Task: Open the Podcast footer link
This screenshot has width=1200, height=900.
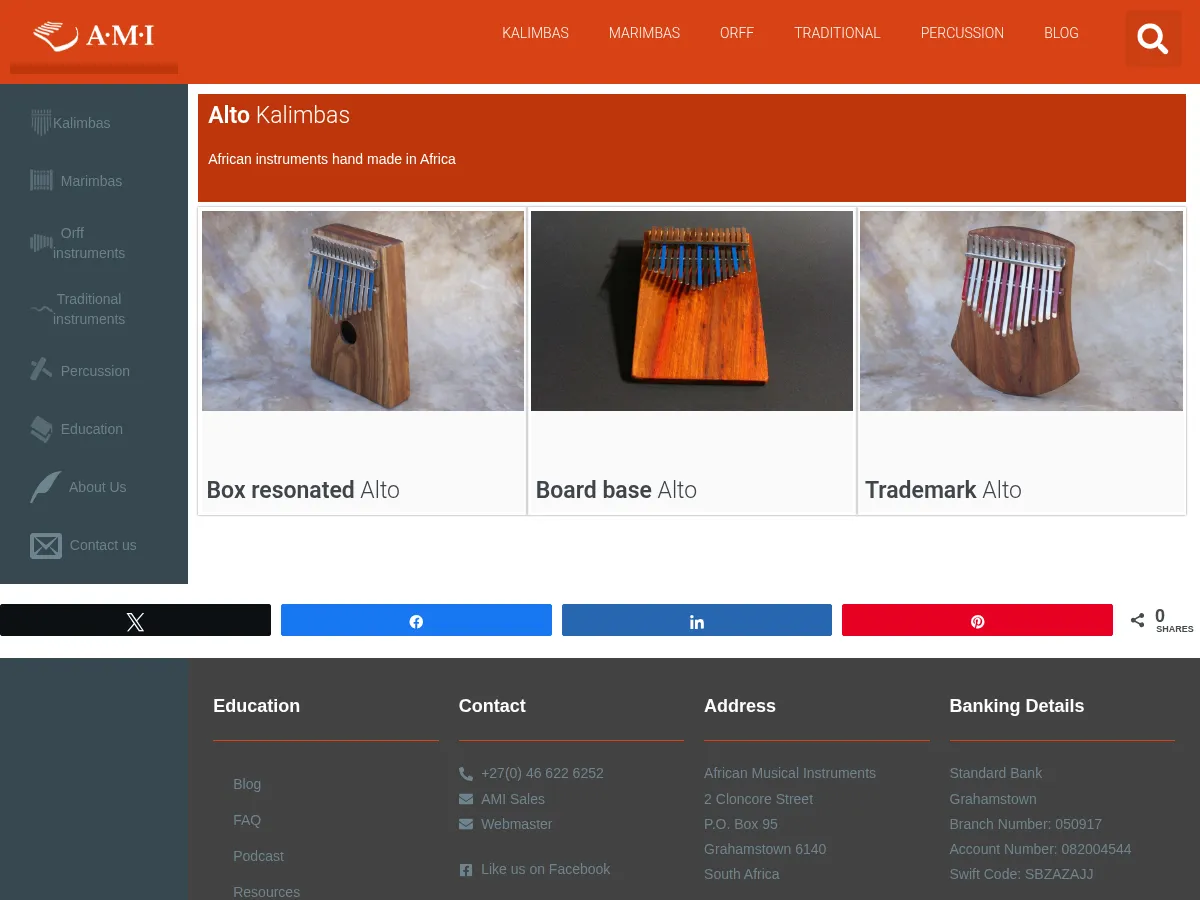Action: pyautogui.click(x=258, y=856)
